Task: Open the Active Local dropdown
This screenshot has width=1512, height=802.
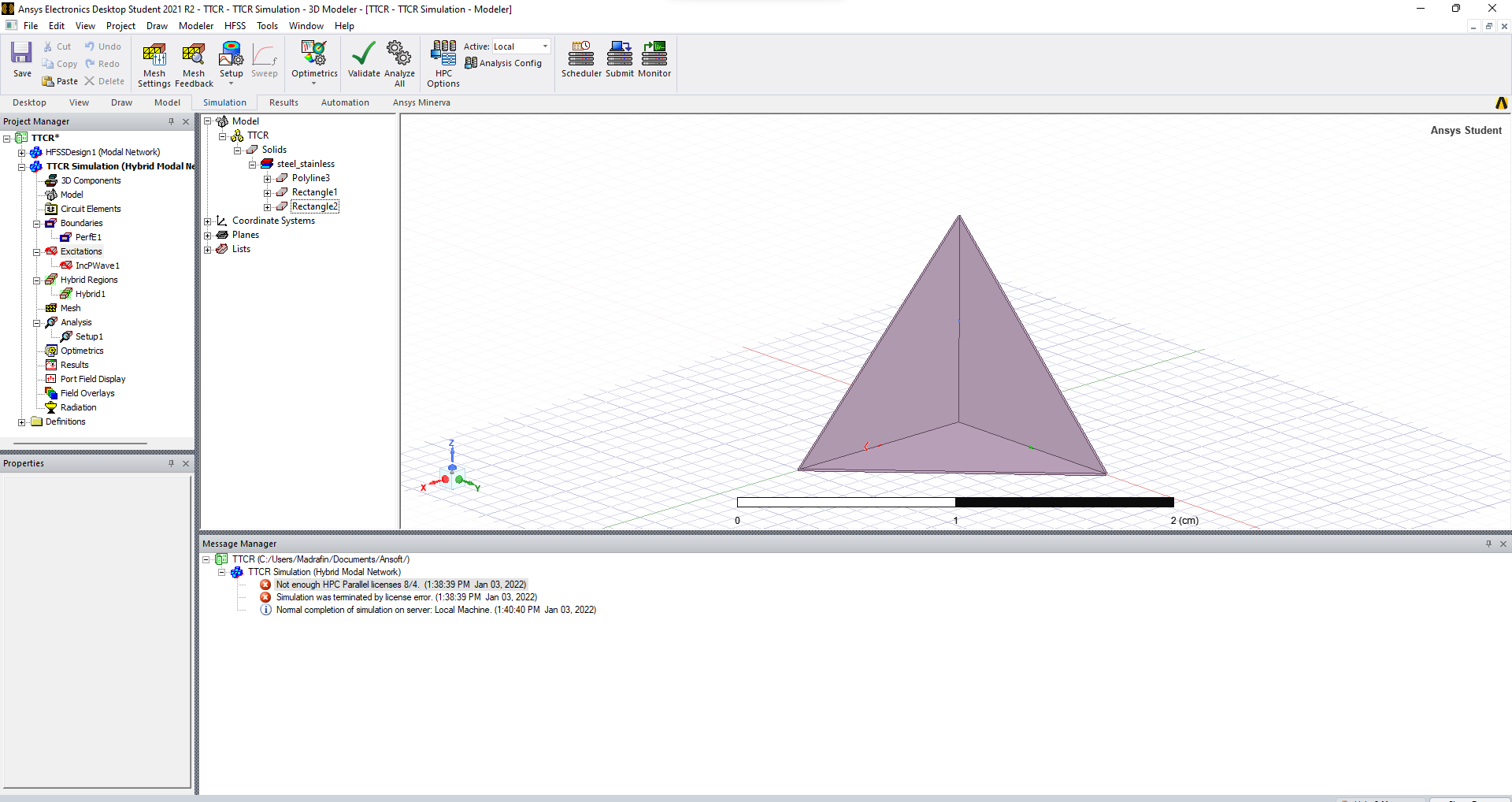Action: tap(545, 46)
